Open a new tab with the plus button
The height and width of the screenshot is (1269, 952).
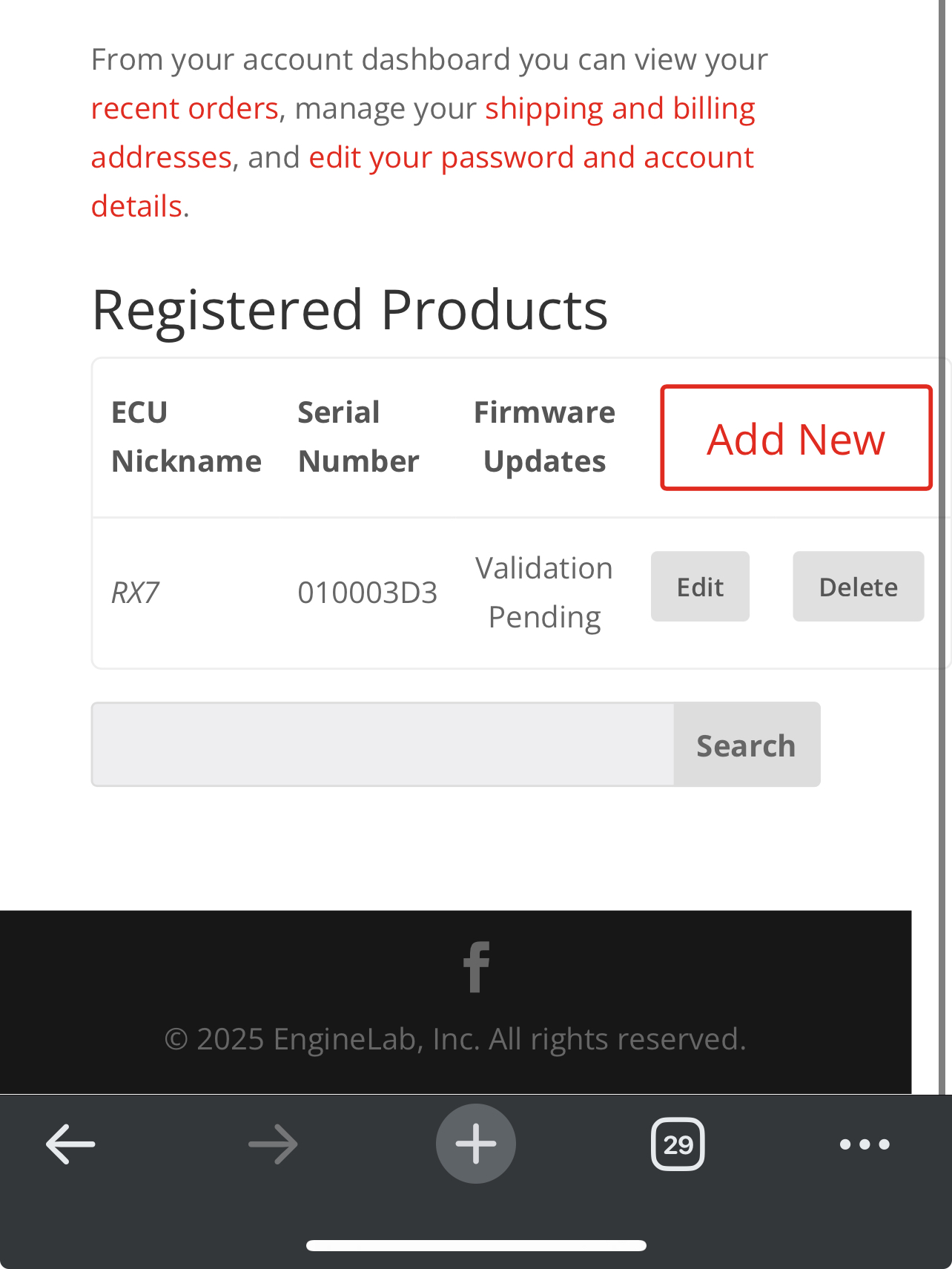pos(475,1144)
